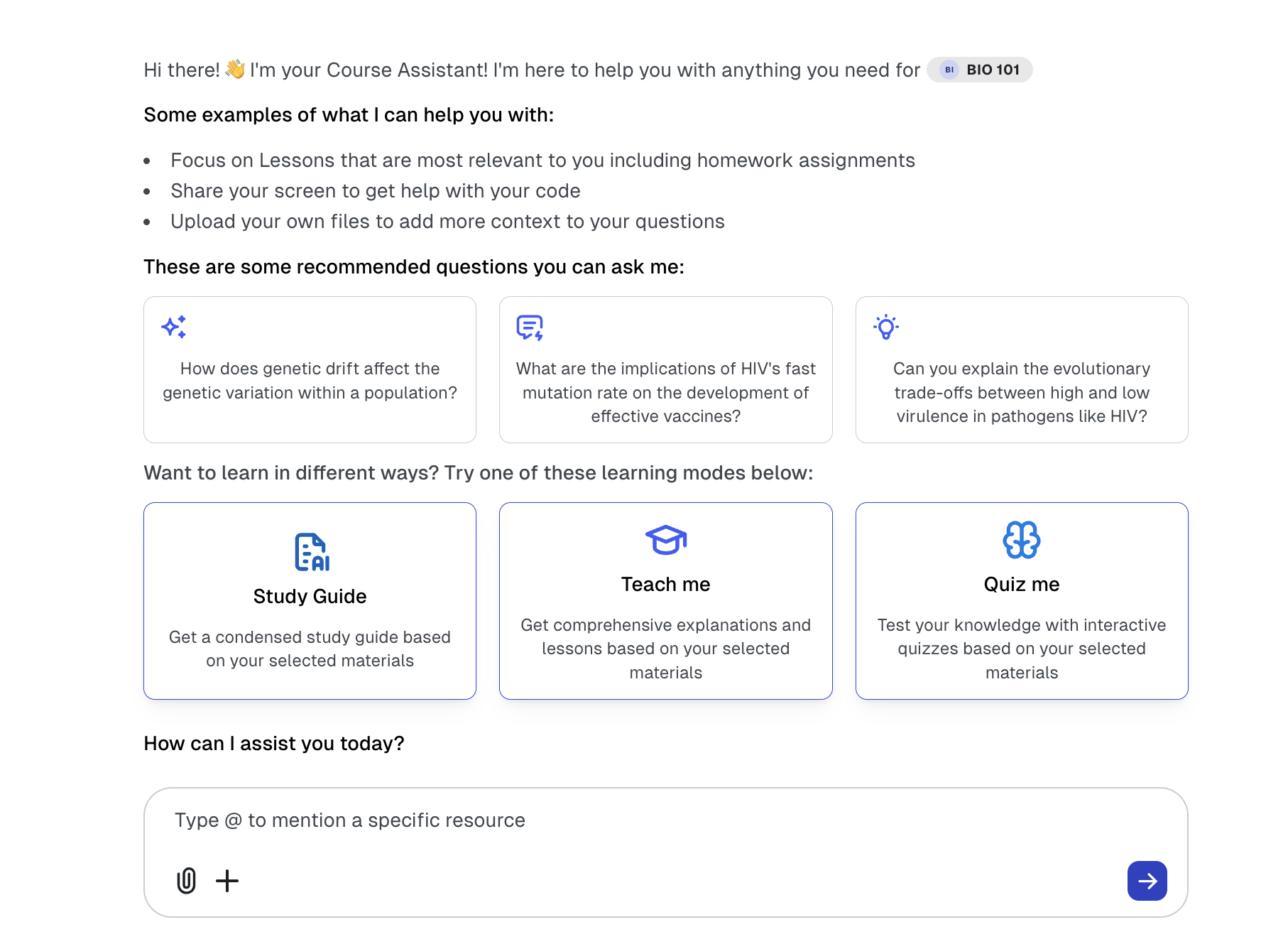
Task: Start the Teach me learning mode
Action: [x=665, y=584]
